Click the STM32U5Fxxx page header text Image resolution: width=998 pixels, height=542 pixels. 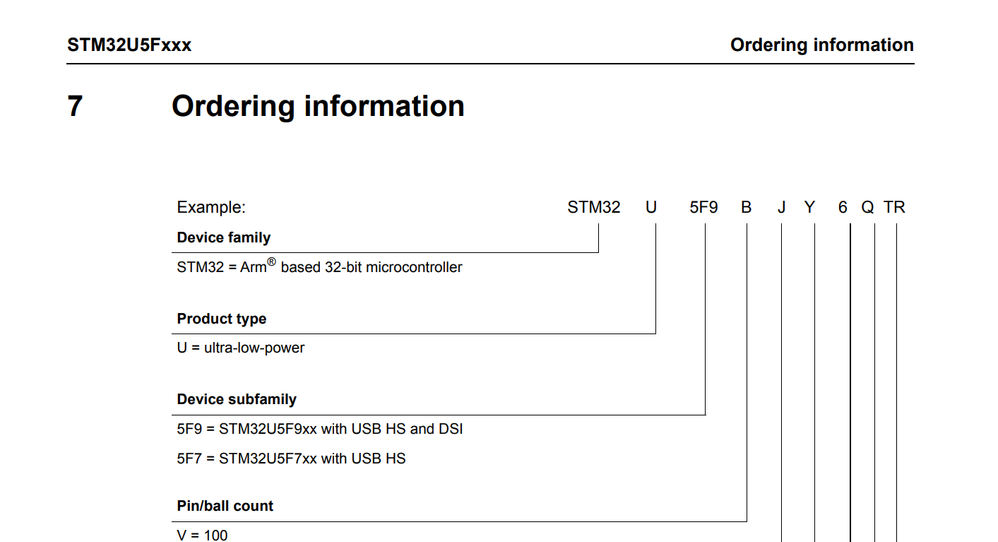129,45
